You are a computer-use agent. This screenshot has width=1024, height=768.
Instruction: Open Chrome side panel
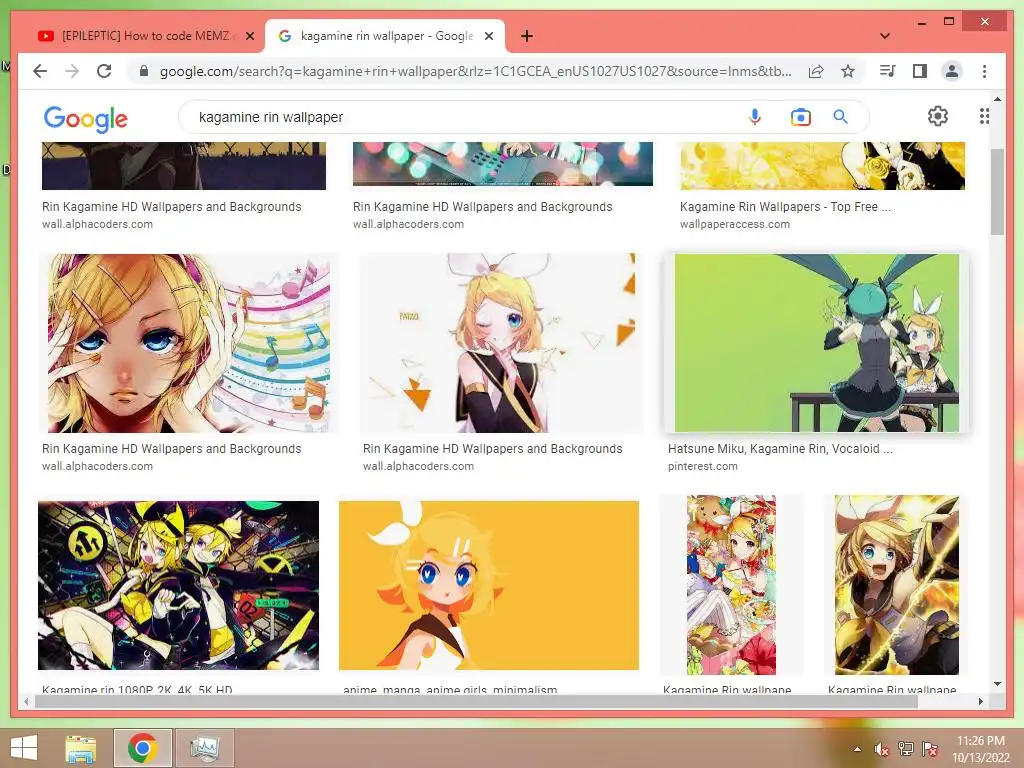(x=920, y=71)
